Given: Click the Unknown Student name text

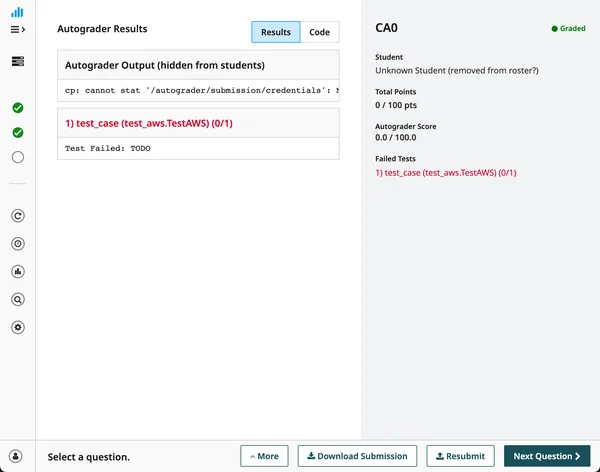Looking at the screenshot, I should [x=457, y=70].
